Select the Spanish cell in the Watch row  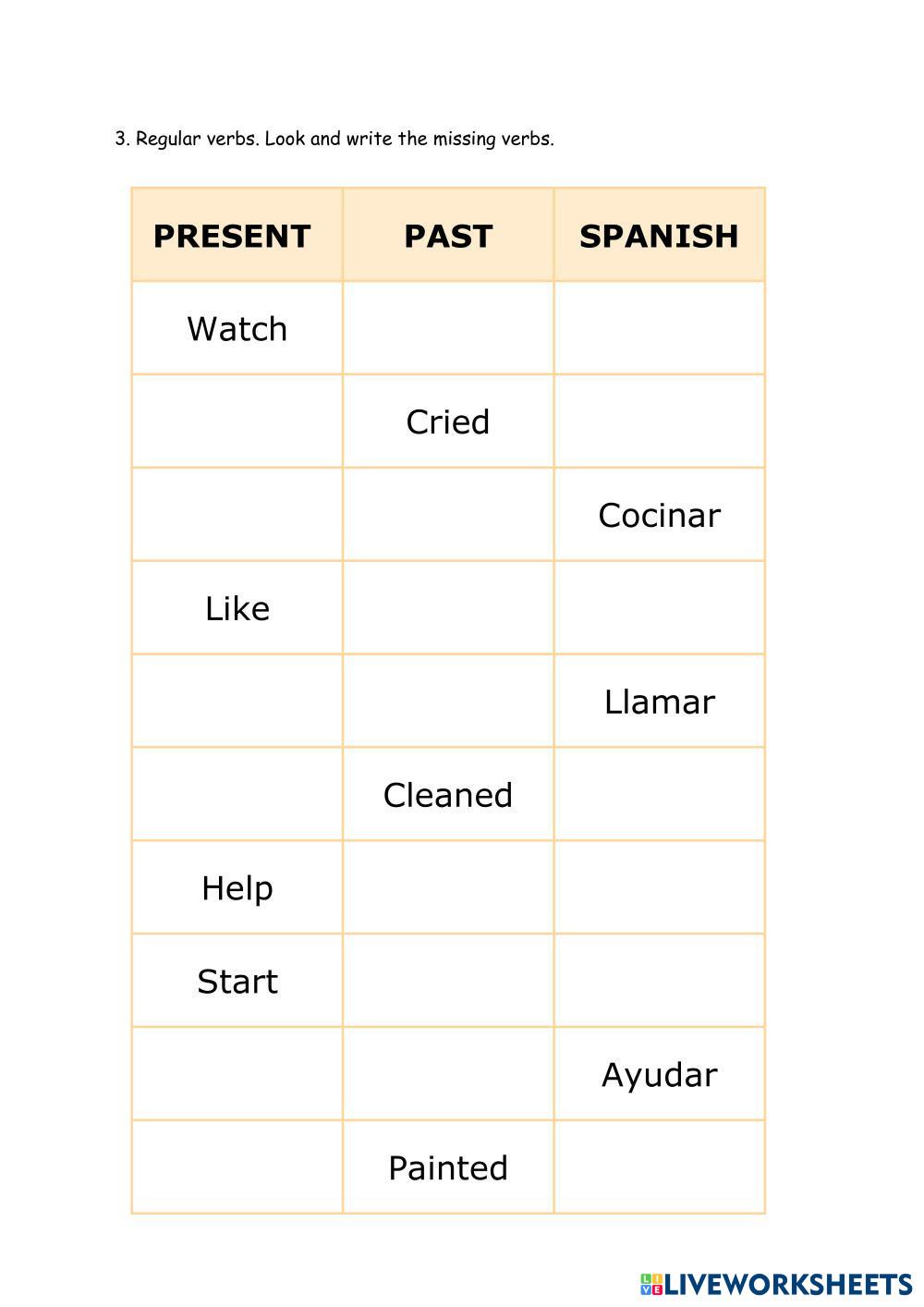(x=659, y=329)
